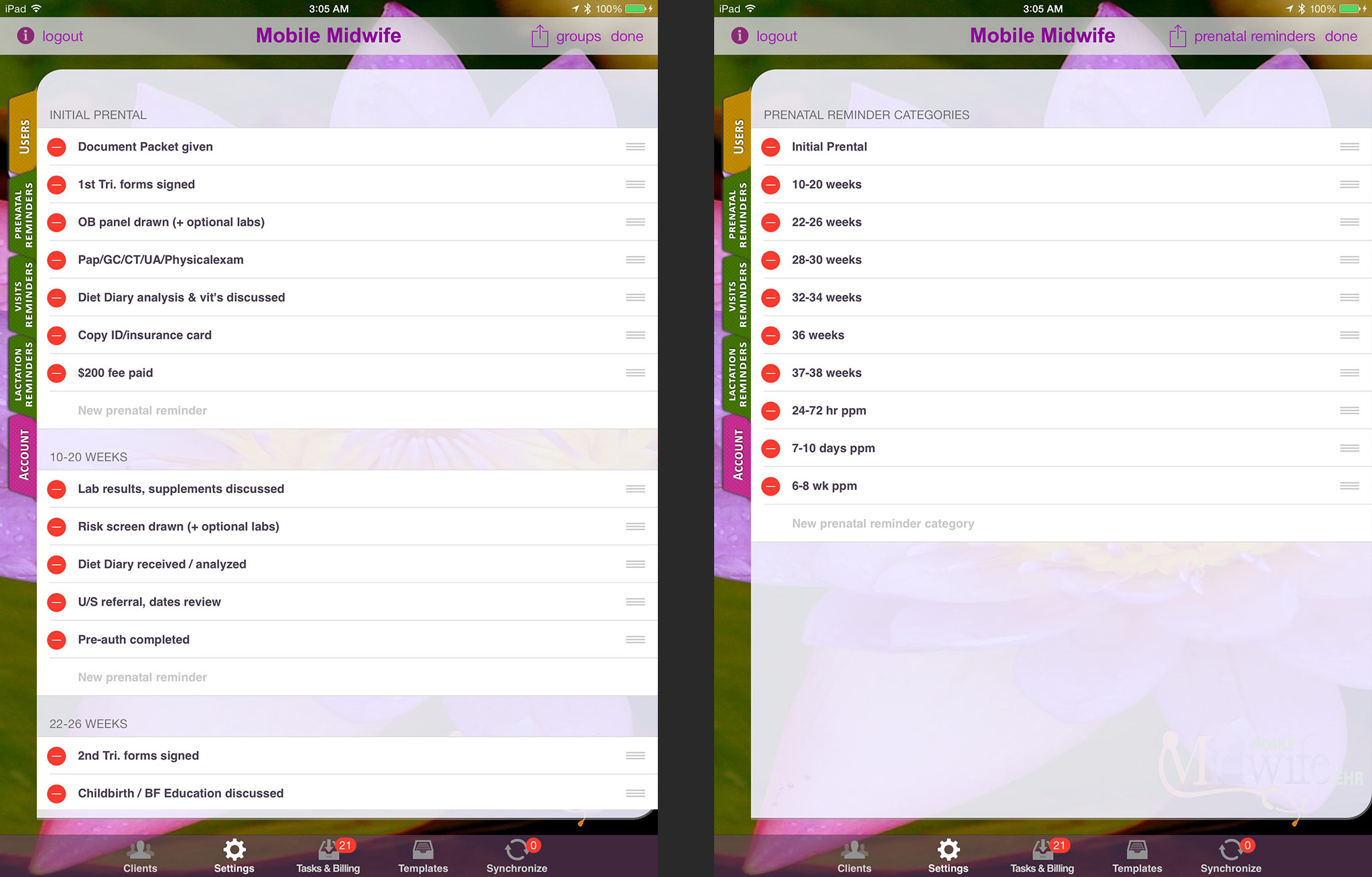The width and height of the screenshot is (1372, 877).
Task: Tap 'logout' on the left screen
Action: click(63, 36)
